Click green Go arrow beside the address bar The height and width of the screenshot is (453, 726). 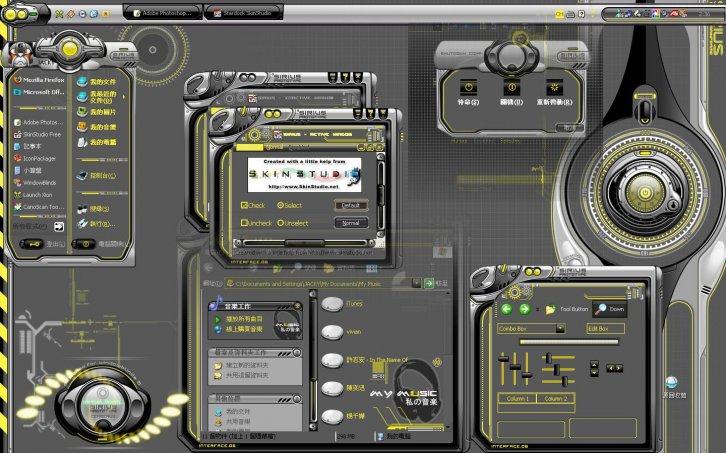click(429, 283)
